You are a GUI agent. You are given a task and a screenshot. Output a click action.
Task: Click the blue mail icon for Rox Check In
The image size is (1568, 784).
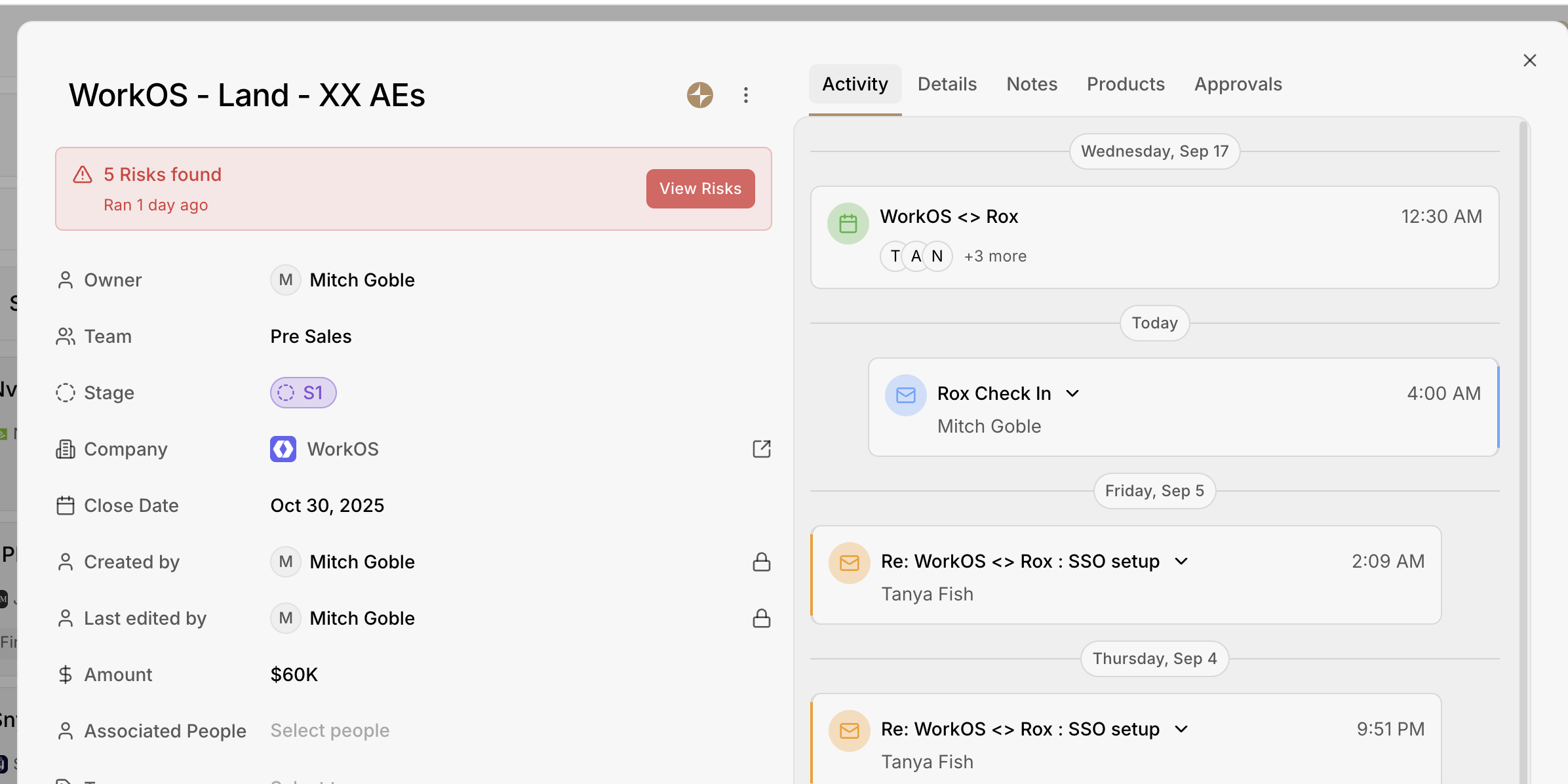click(x=905, y=395)
